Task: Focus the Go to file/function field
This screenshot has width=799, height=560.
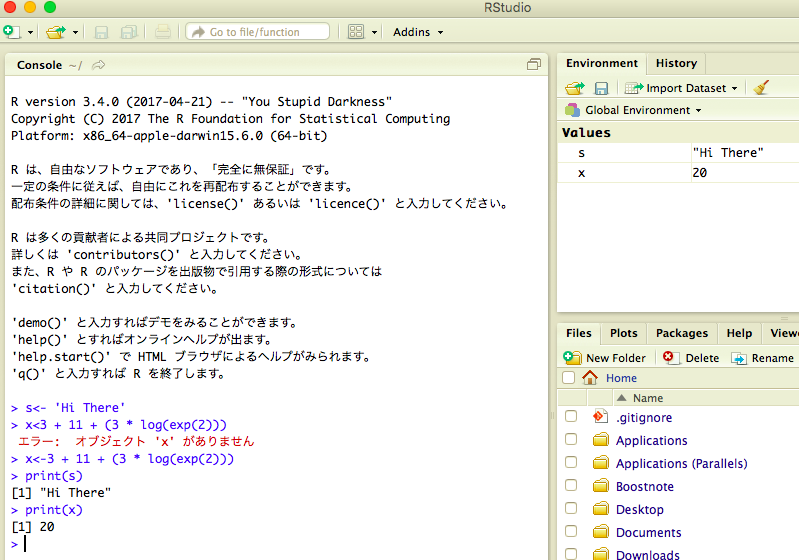Action: (x=258, y=32)
